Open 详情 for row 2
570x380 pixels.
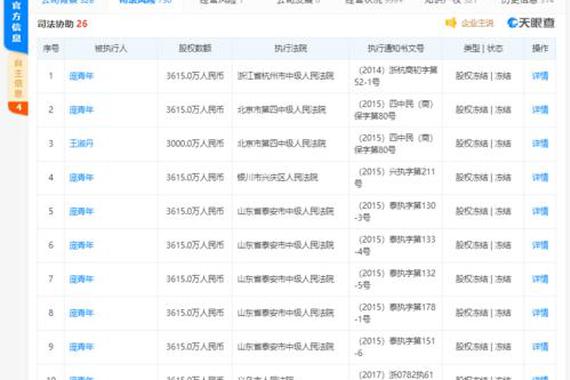(540, 110)
